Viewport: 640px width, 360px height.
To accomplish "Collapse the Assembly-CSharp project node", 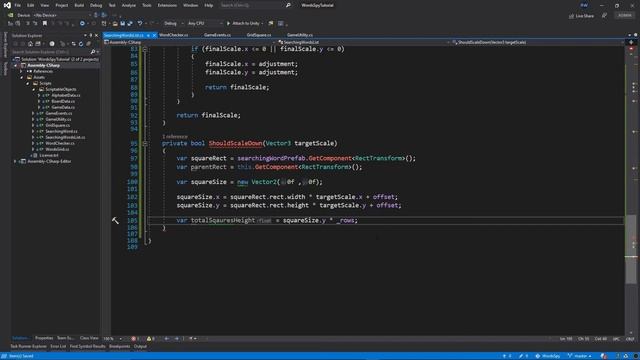I will pos(16,65).
